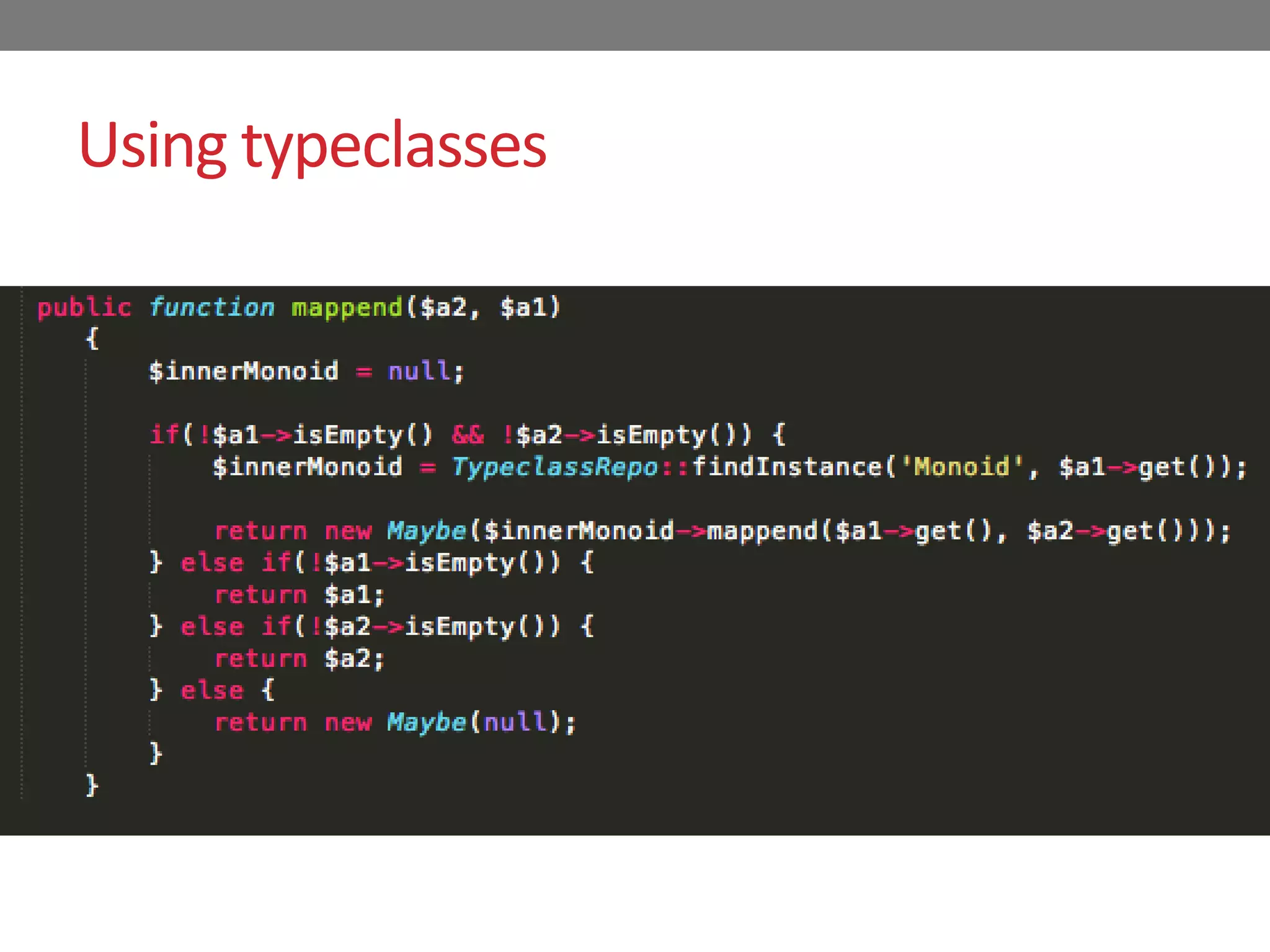Click the '&&' operator in the if condition
Image resolution: width=1270 pixels, height=952 pixels.
[x=468, y=434]
